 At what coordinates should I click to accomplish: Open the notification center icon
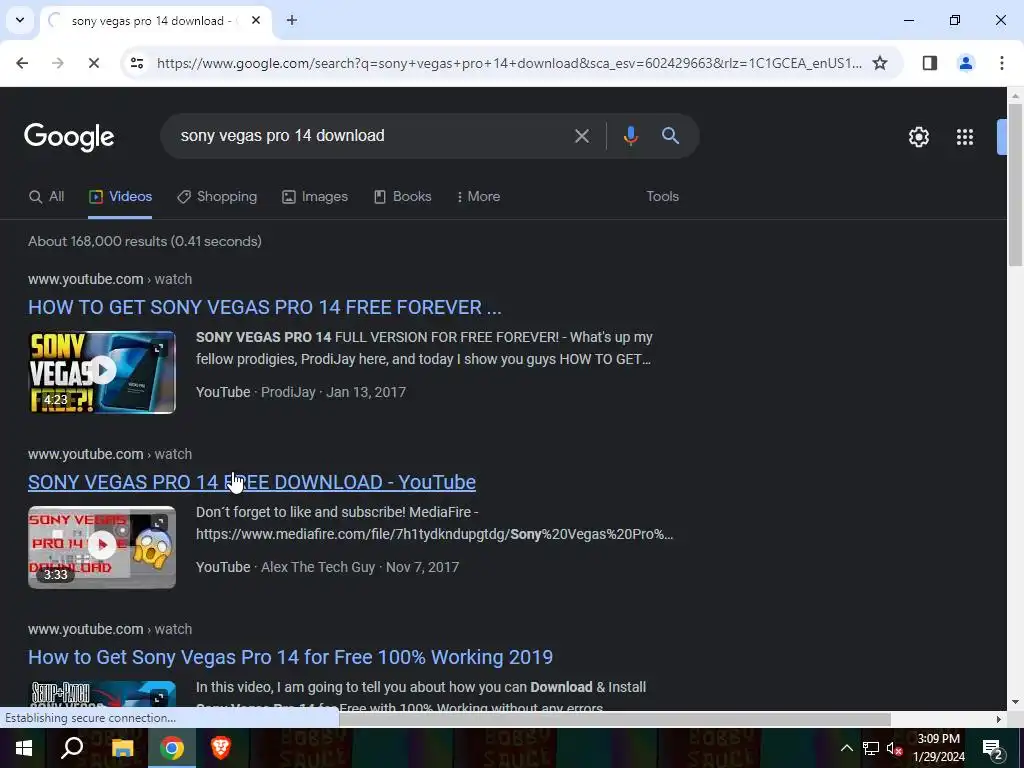tap(992, 748)
